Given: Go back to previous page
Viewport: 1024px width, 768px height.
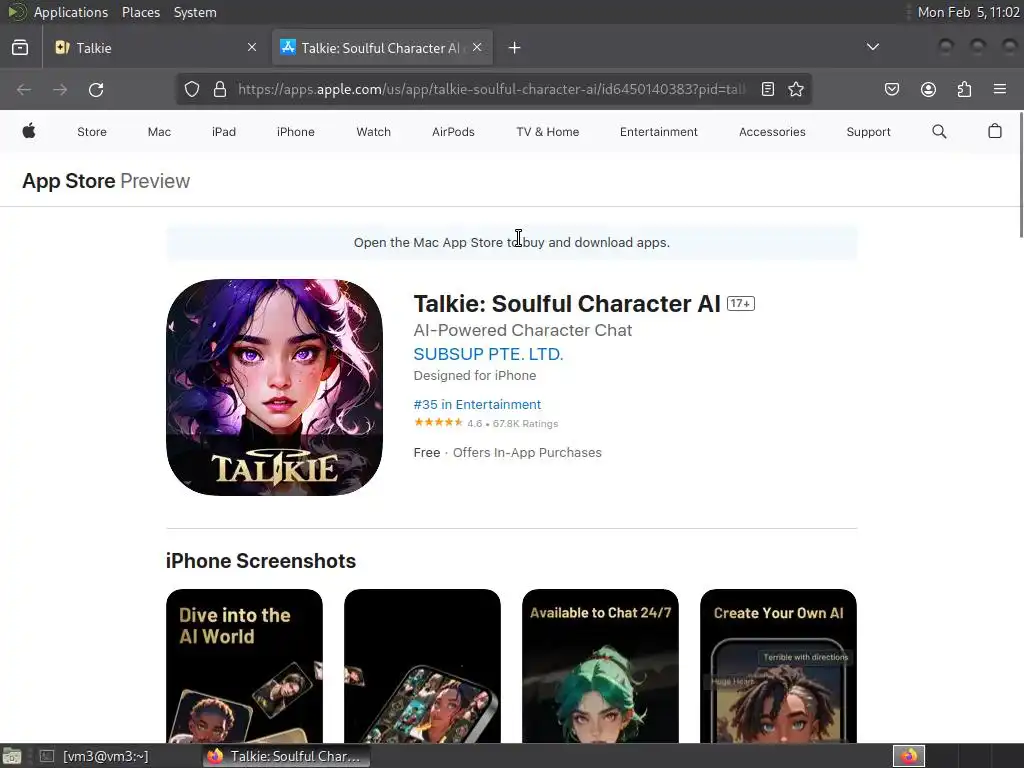Looking at the screenshot, I should point(24,89).
